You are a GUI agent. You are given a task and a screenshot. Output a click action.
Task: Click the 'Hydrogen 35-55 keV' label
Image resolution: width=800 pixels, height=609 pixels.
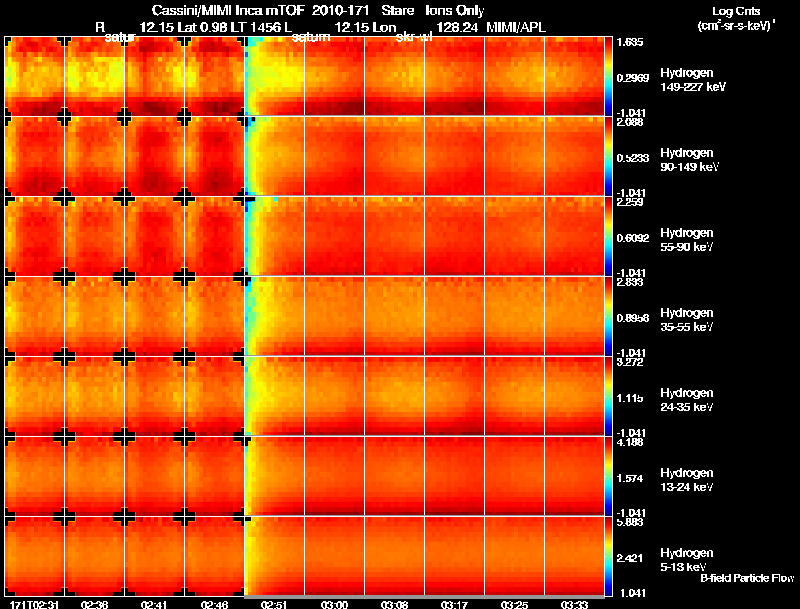[x=687, y=320]
